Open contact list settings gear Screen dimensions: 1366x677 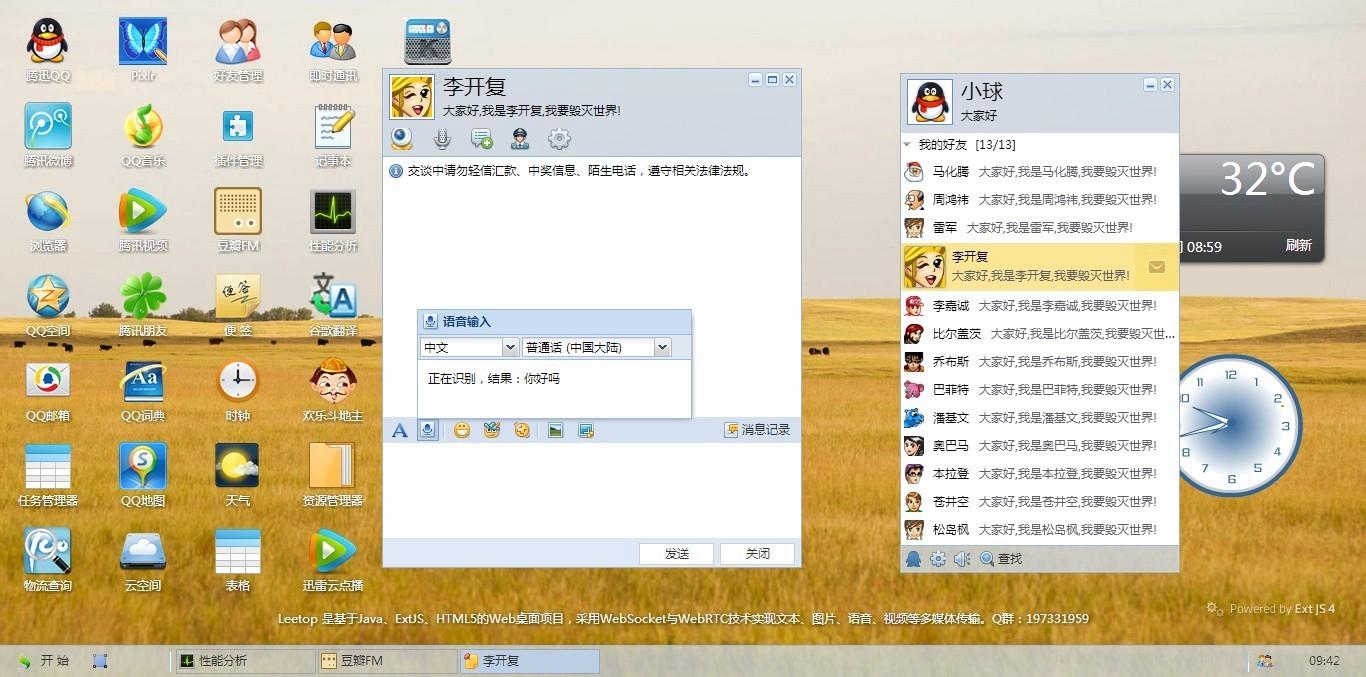click(938, 559)
